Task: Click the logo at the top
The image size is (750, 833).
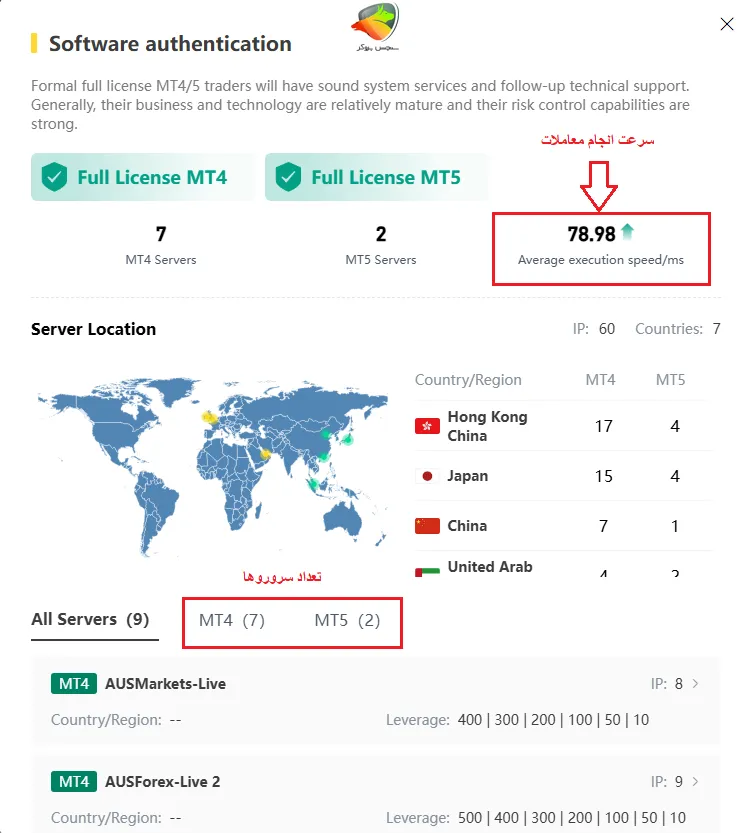Action: [x=375, y=25]
